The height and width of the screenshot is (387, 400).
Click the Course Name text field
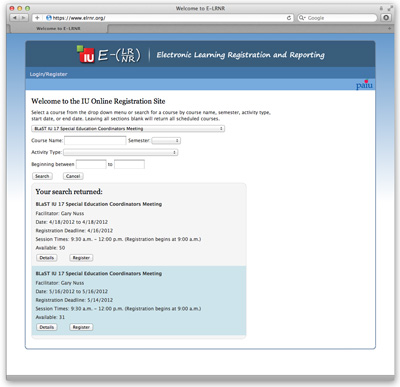(95, 141)
